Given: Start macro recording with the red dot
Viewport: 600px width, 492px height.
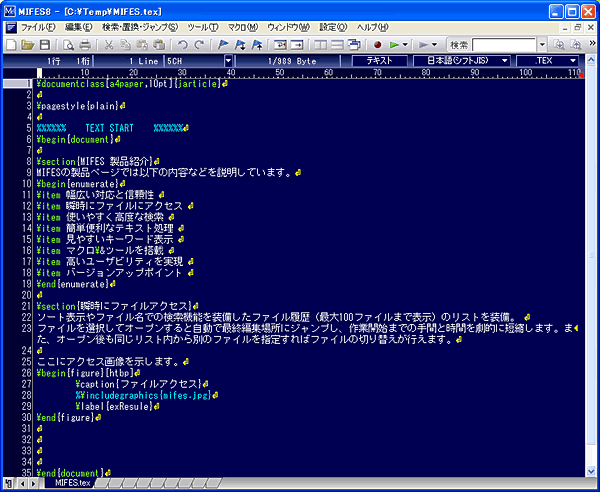Looking at the screenshot, I should pyautogui.click(x=378, y=45).
